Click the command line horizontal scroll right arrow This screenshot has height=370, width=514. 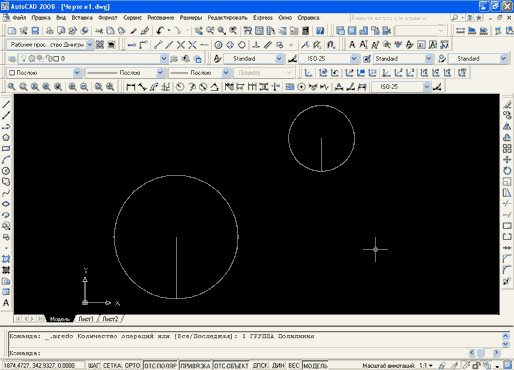496,353
